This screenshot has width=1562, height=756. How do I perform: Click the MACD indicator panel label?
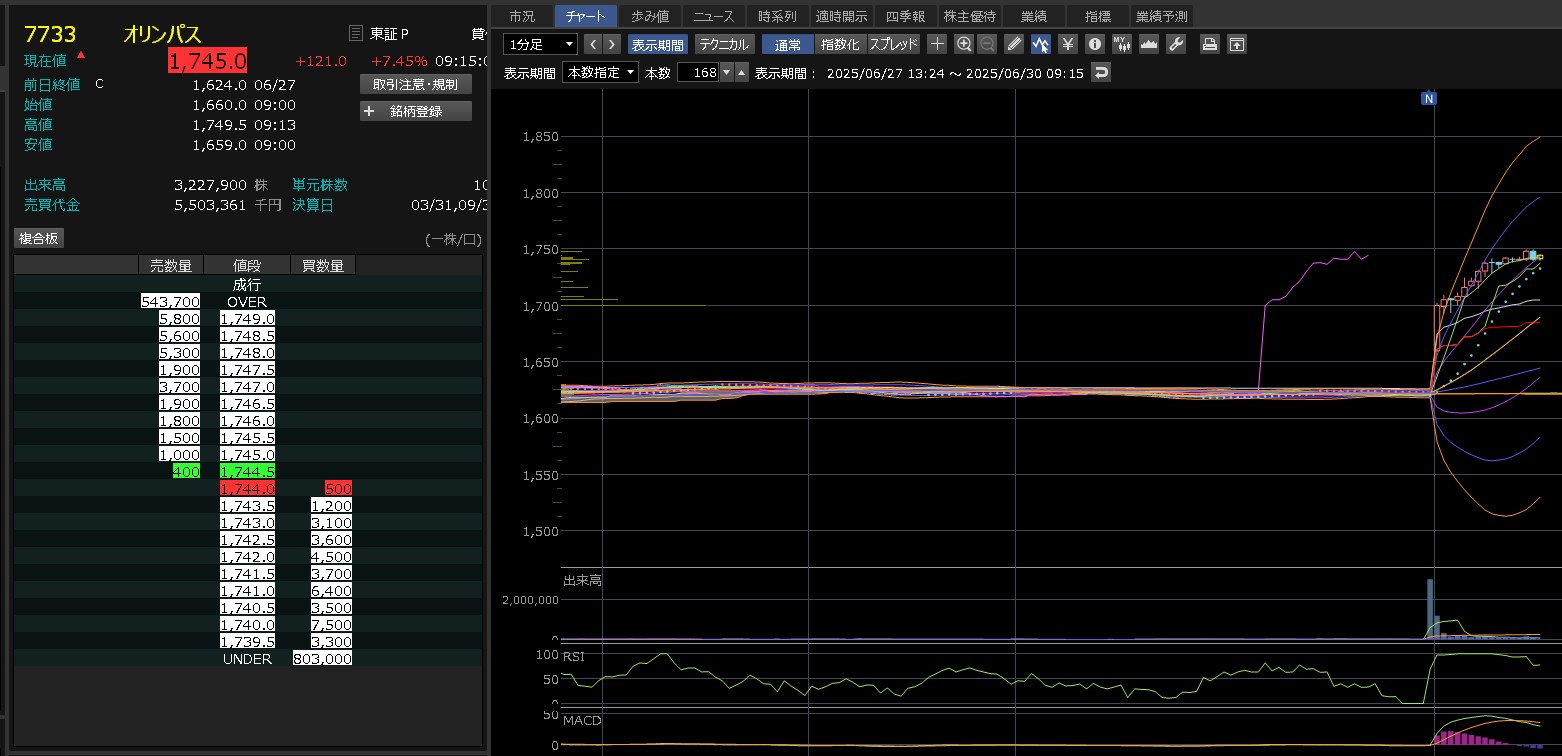(582, 720)
